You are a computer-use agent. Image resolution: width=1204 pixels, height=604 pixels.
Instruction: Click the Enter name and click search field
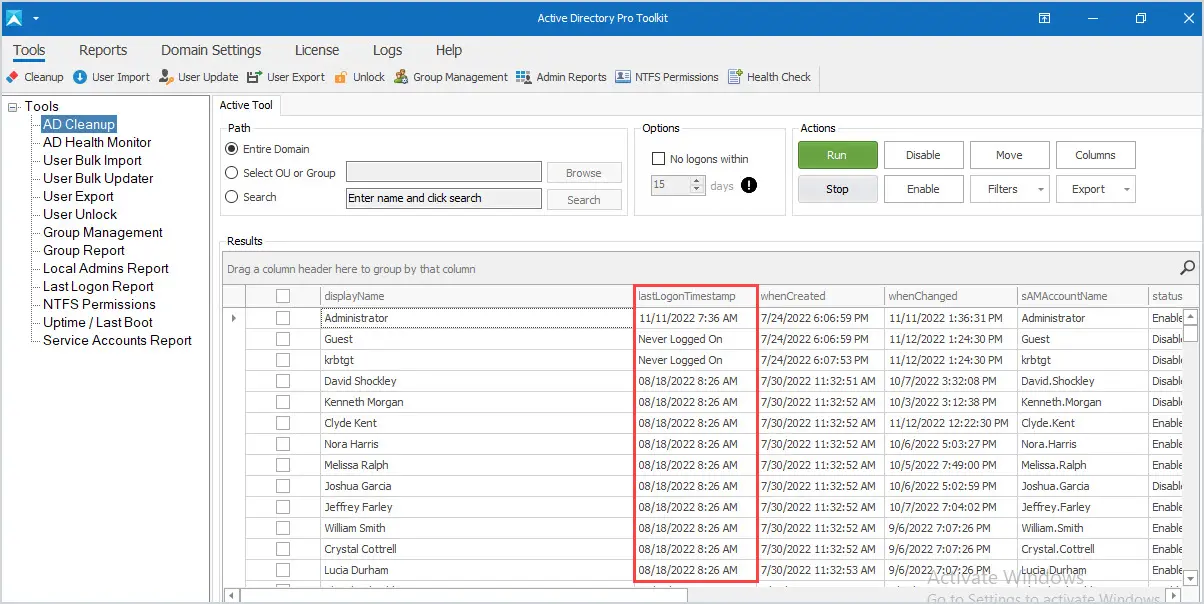tap(444, 198)
